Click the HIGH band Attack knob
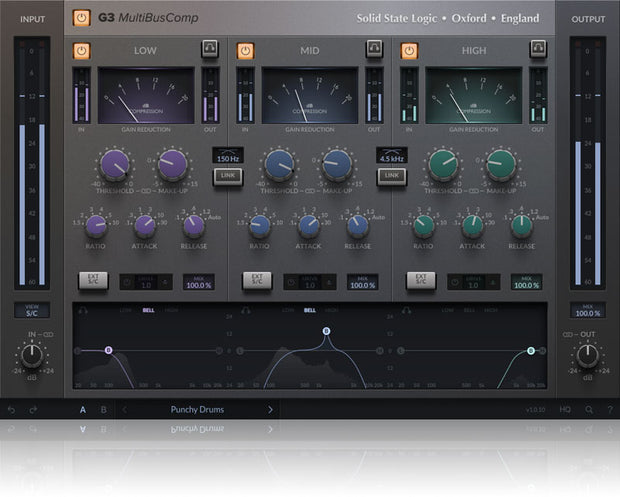 [x=473, y=226]
